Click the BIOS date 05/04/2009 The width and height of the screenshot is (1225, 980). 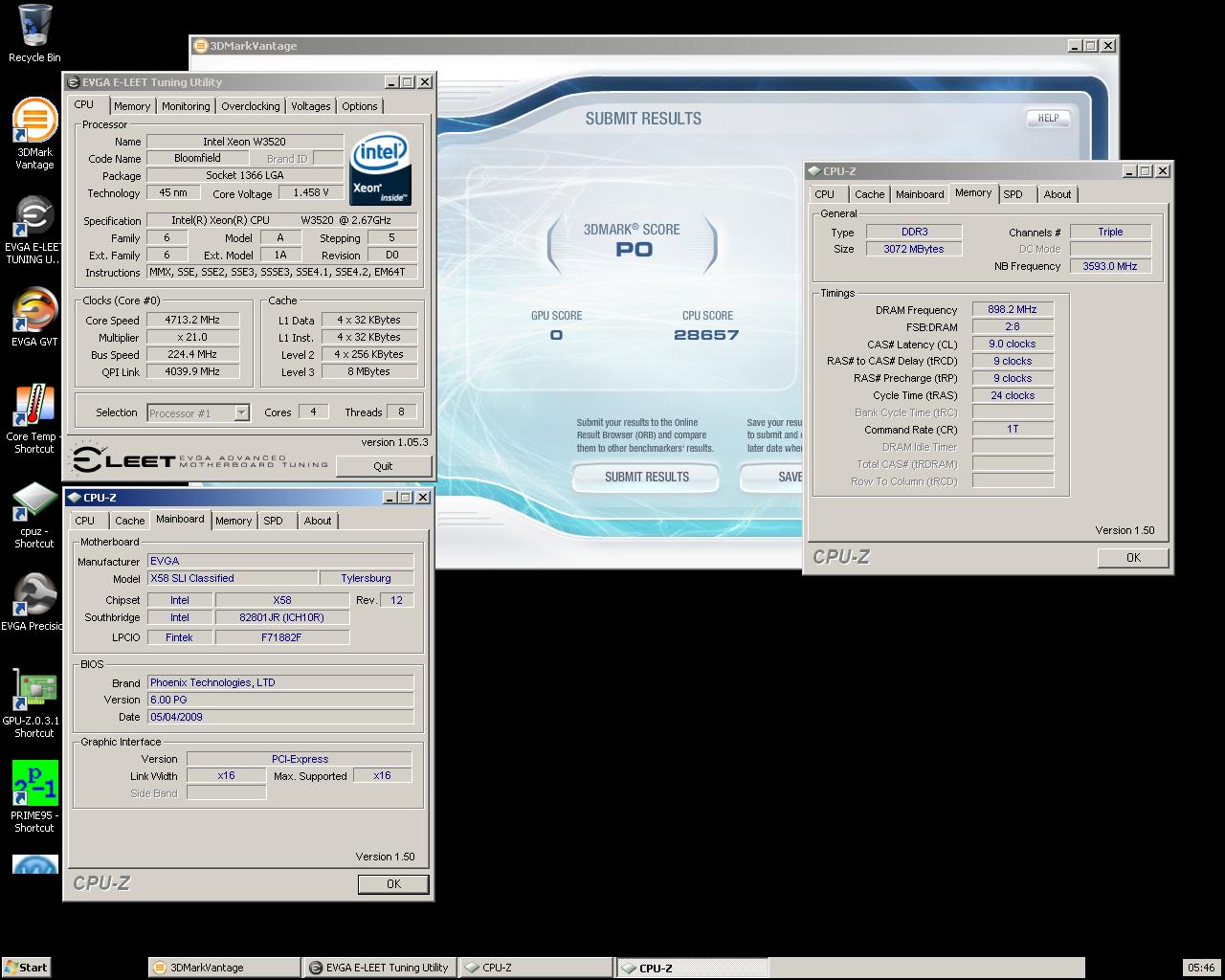pyautogui.click(x=280, y=717)
